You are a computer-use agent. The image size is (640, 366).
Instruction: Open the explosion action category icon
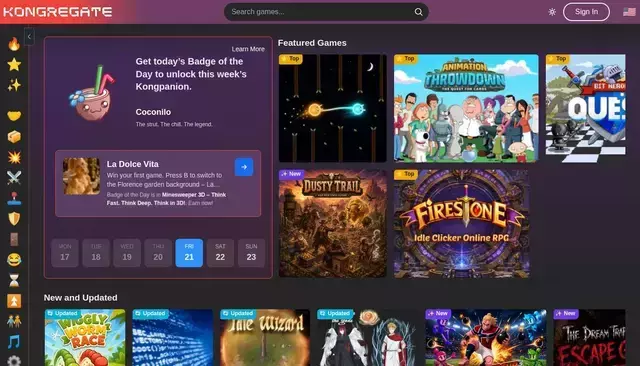pos(14,157)
